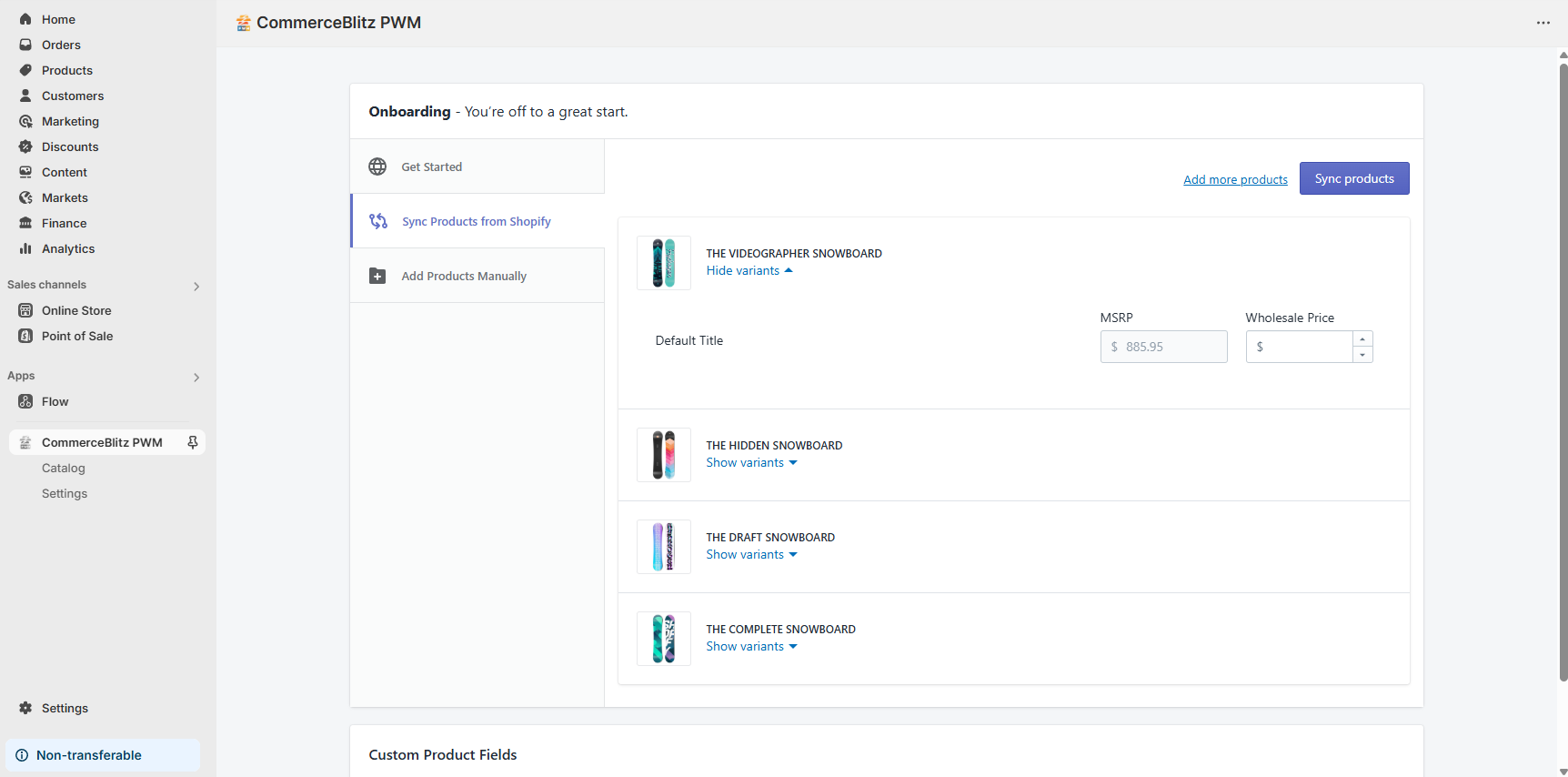Click the Home house icon
The height and width of the screenshot is (777, 1568).
pyautogui.click(x=25, y=19)
